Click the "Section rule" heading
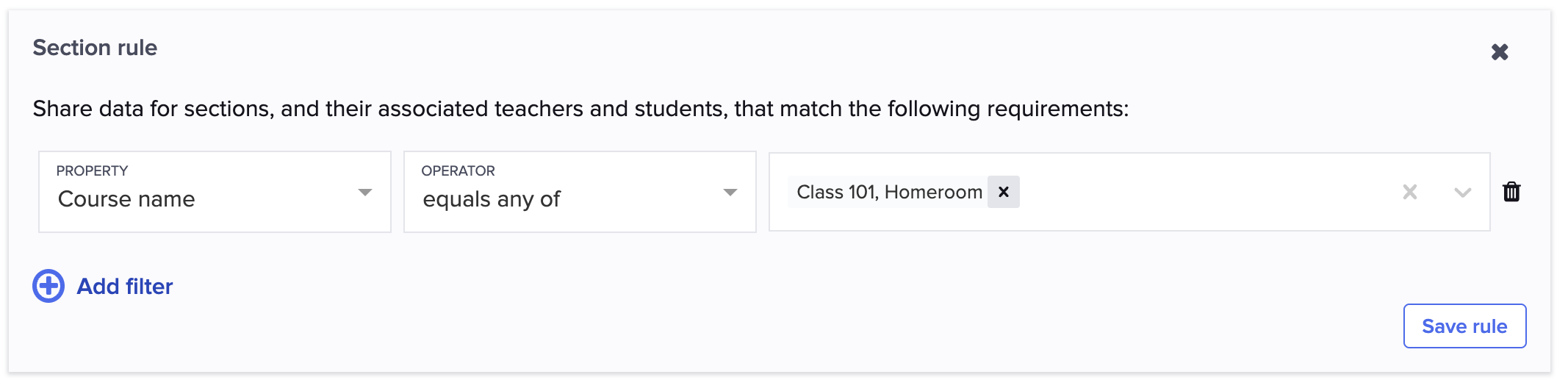Image resolution: width=1568 pixels, height=391 pixels. 95,48
